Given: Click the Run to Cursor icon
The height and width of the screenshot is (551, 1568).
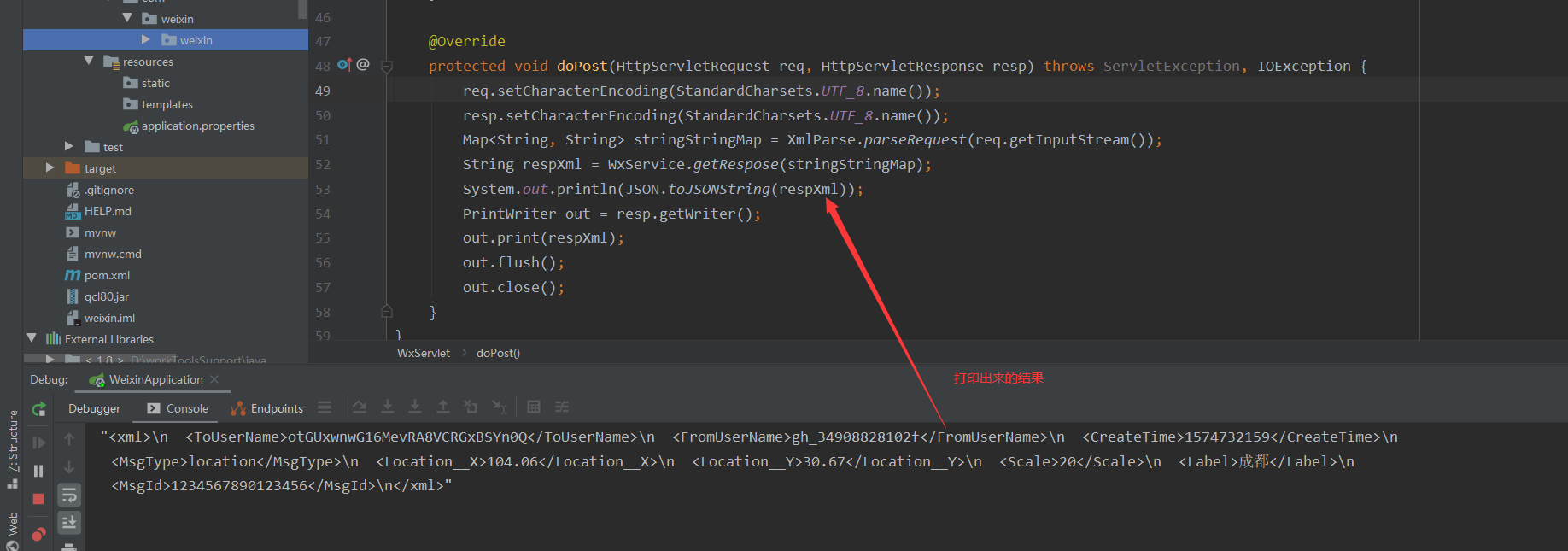Looking at the screenshot, I should 500,407.
